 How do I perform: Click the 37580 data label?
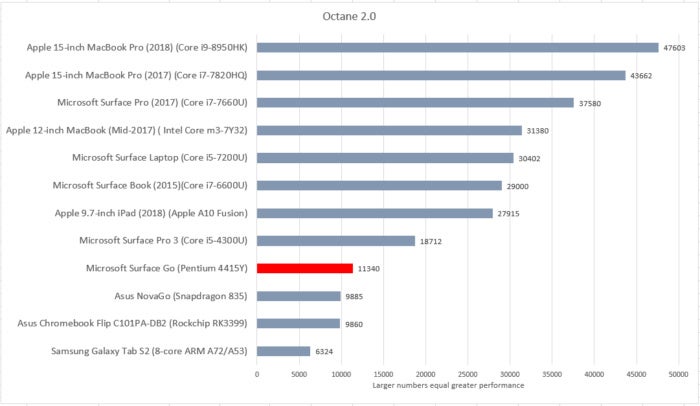pyautogui.click(x=590, y=104)
